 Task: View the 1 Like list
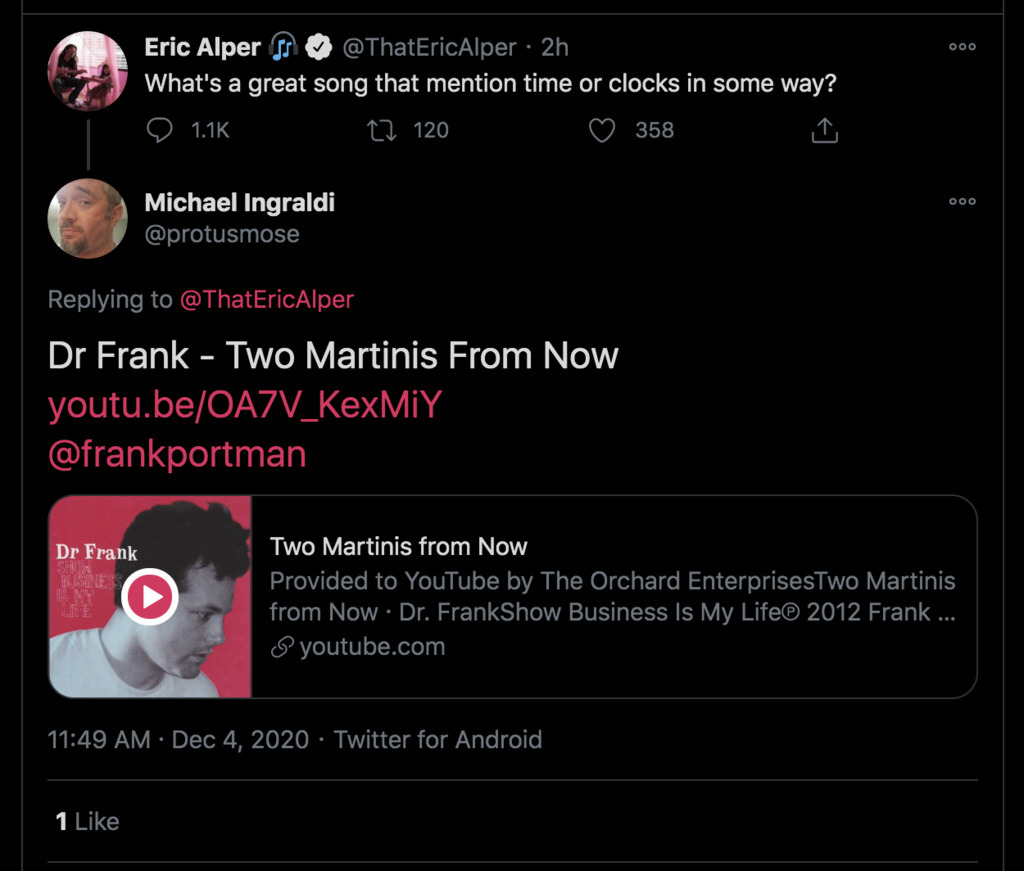click(88, 821)
